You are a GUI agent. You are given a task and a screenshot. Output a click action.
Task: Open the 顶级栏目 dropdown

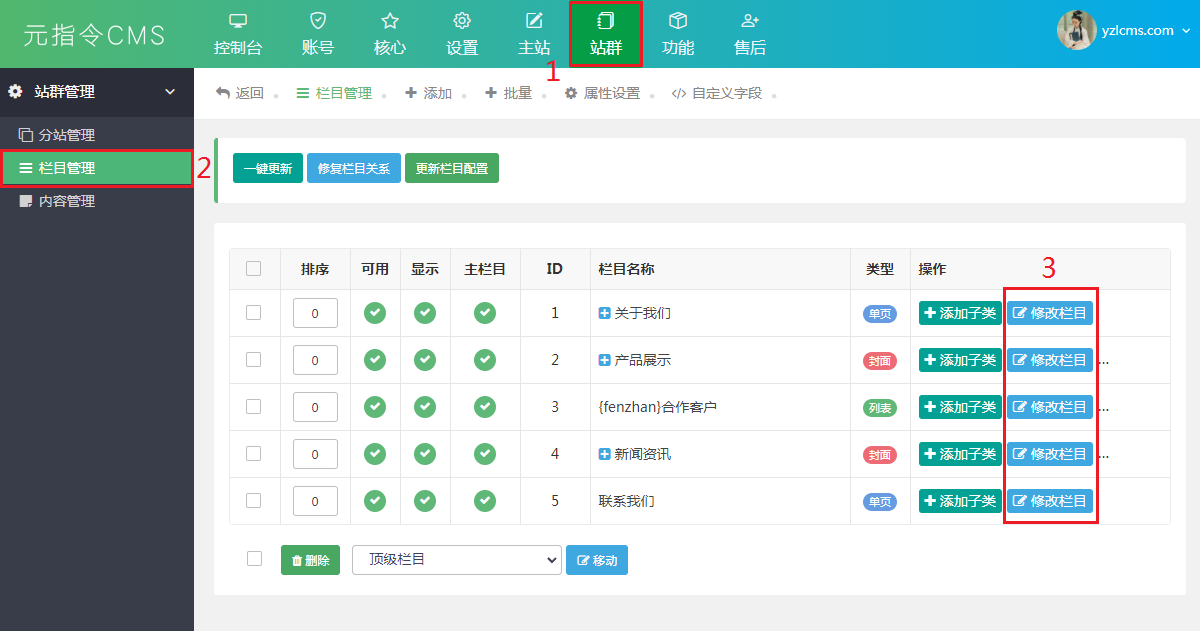[x=457, y=560]
